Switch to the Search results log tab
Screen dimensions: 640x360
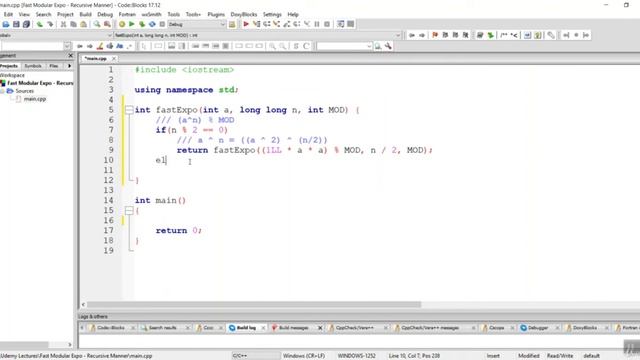click(162, 328)
